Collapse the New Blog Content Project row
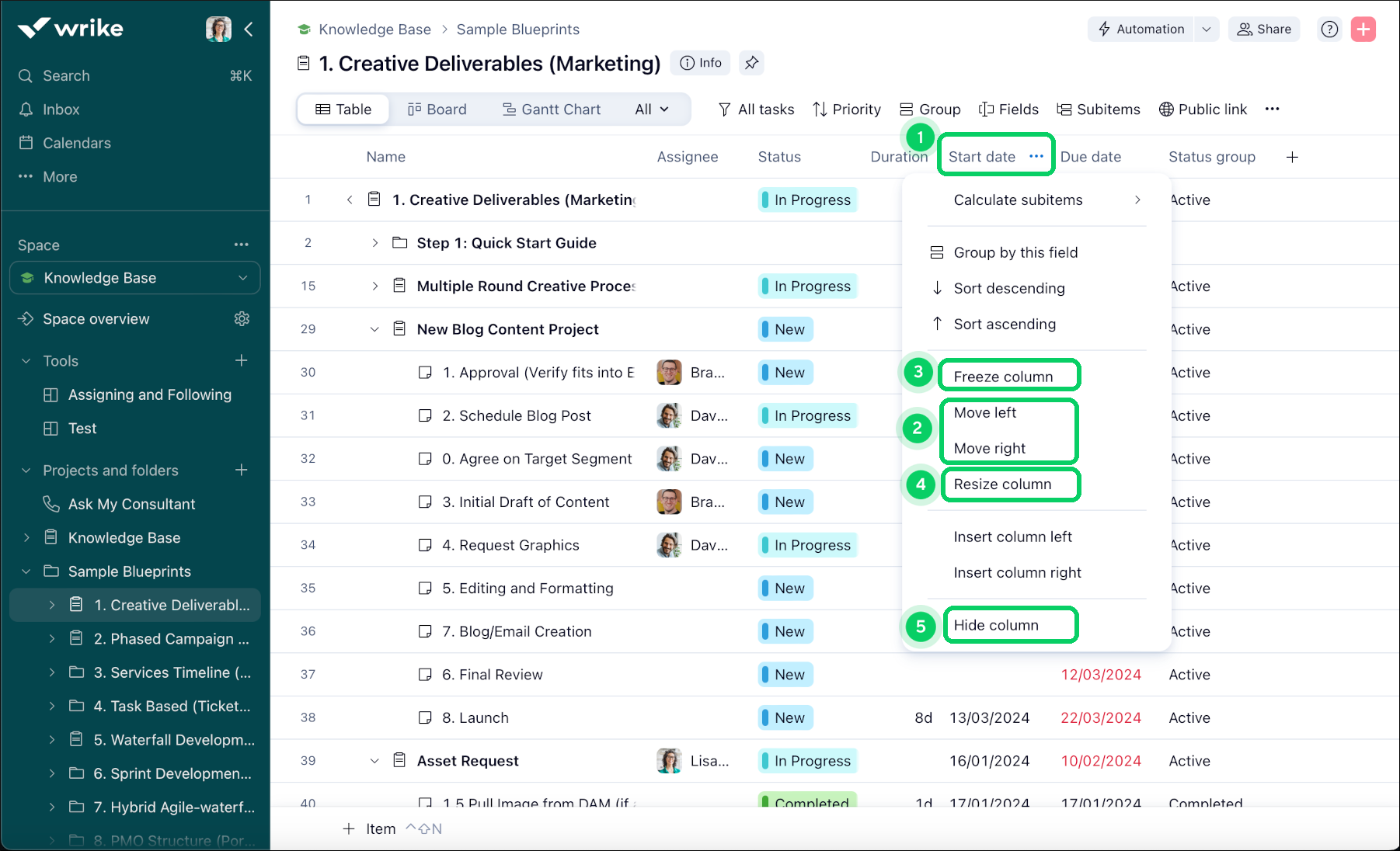The height and width of the screenshot is (851, 1400). (x=374, y=329)
